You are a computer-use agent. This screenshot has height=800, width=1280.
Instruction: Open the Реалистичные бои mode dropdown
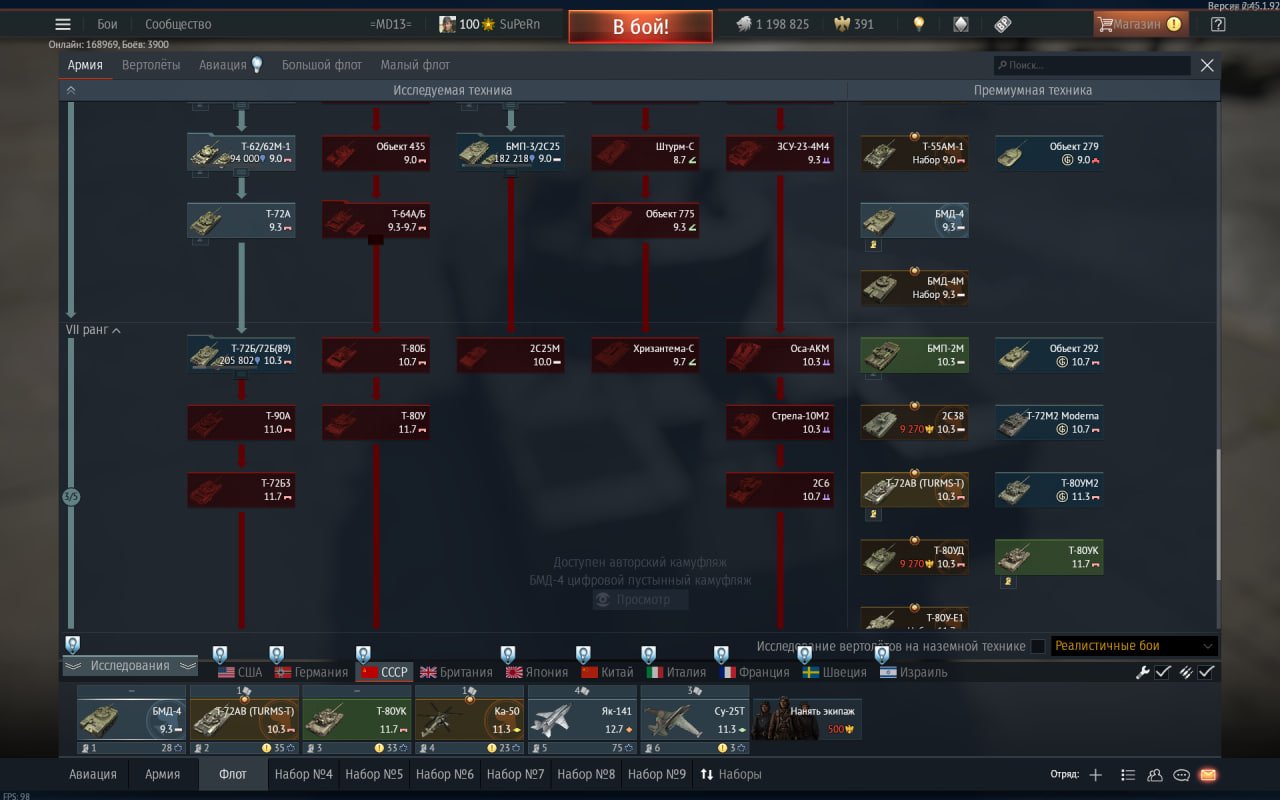[x=1133, y=646]
